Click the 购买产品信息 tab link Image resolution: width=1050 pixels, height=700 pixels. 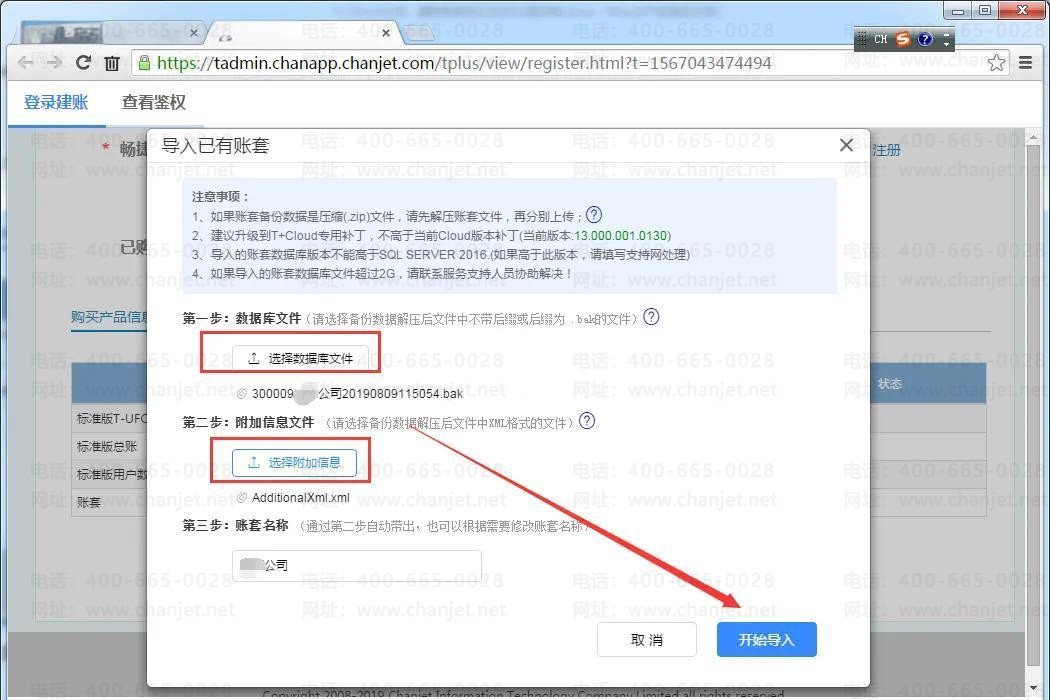point(110,317)
